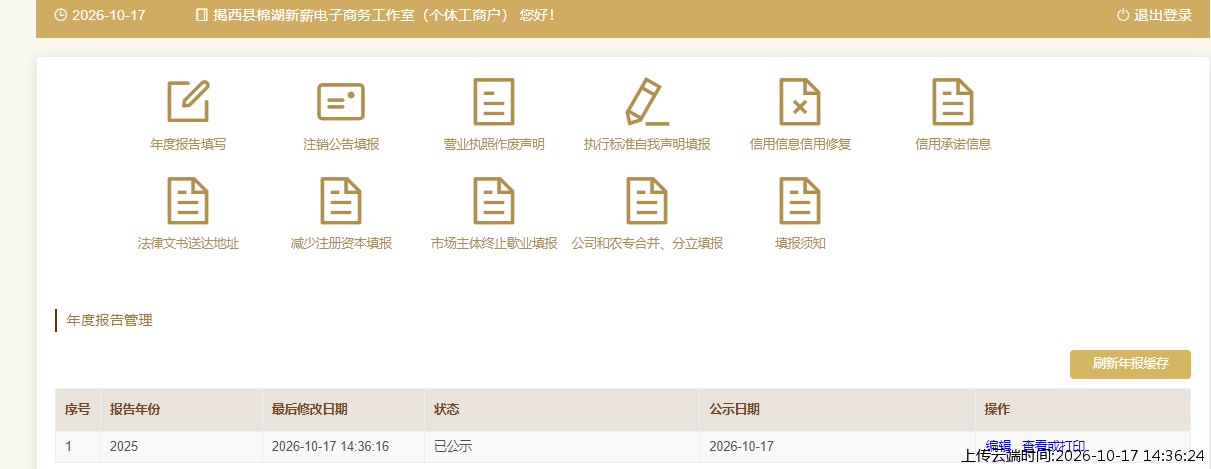Viewport: 1211px width, 469px height.
Task: Click the header date 2026-10-17
Action: pos(109,15)
